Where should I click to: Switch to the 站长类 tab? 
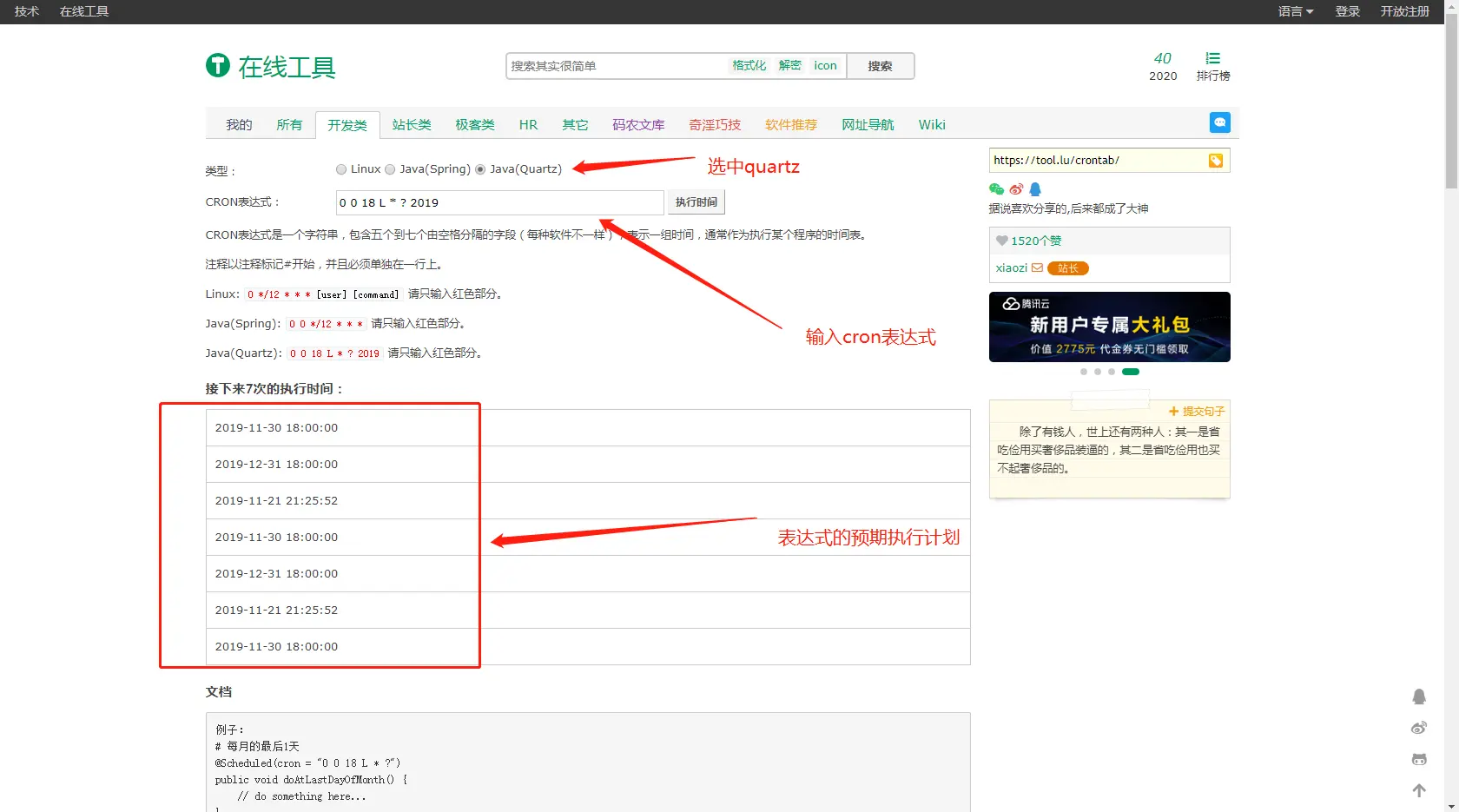(412, 125)
